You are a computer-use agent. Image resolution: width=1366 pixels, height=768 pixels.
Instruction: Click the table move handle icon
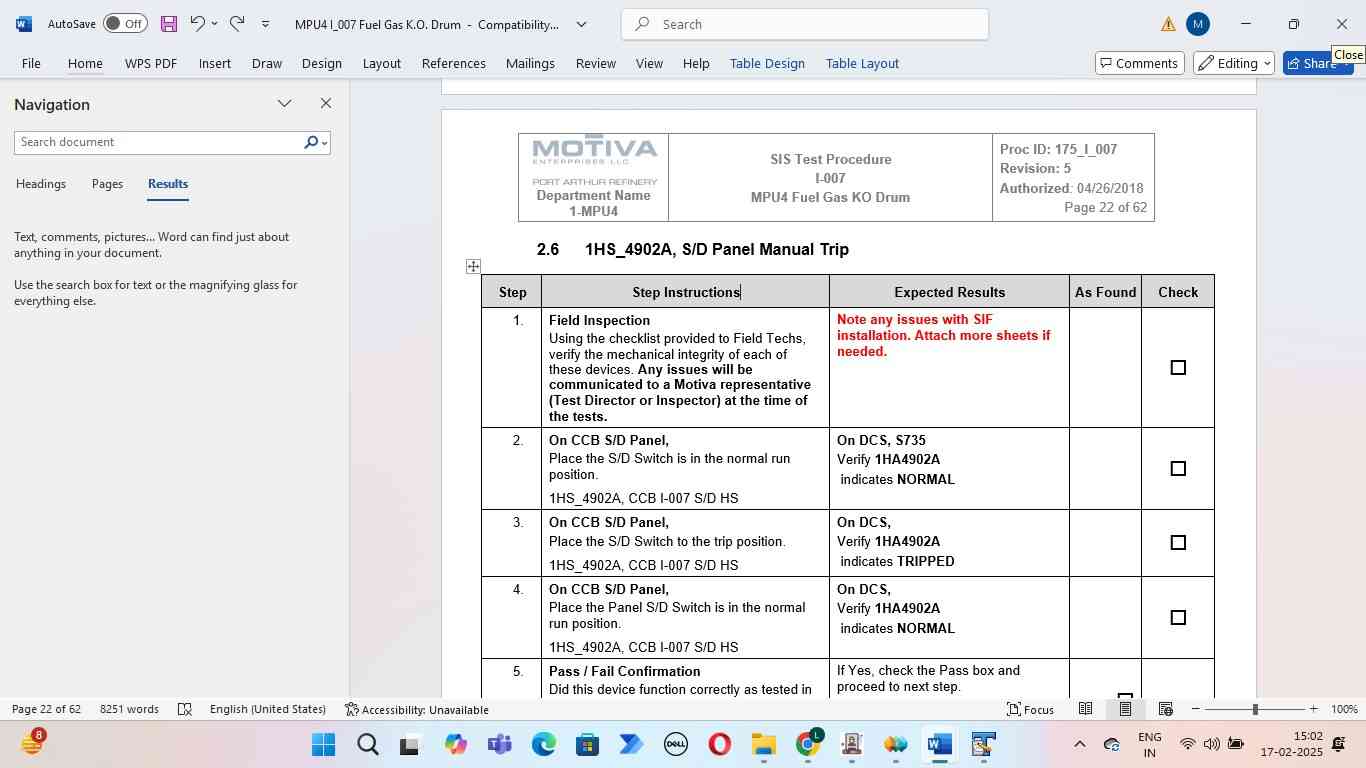(473, 266)
